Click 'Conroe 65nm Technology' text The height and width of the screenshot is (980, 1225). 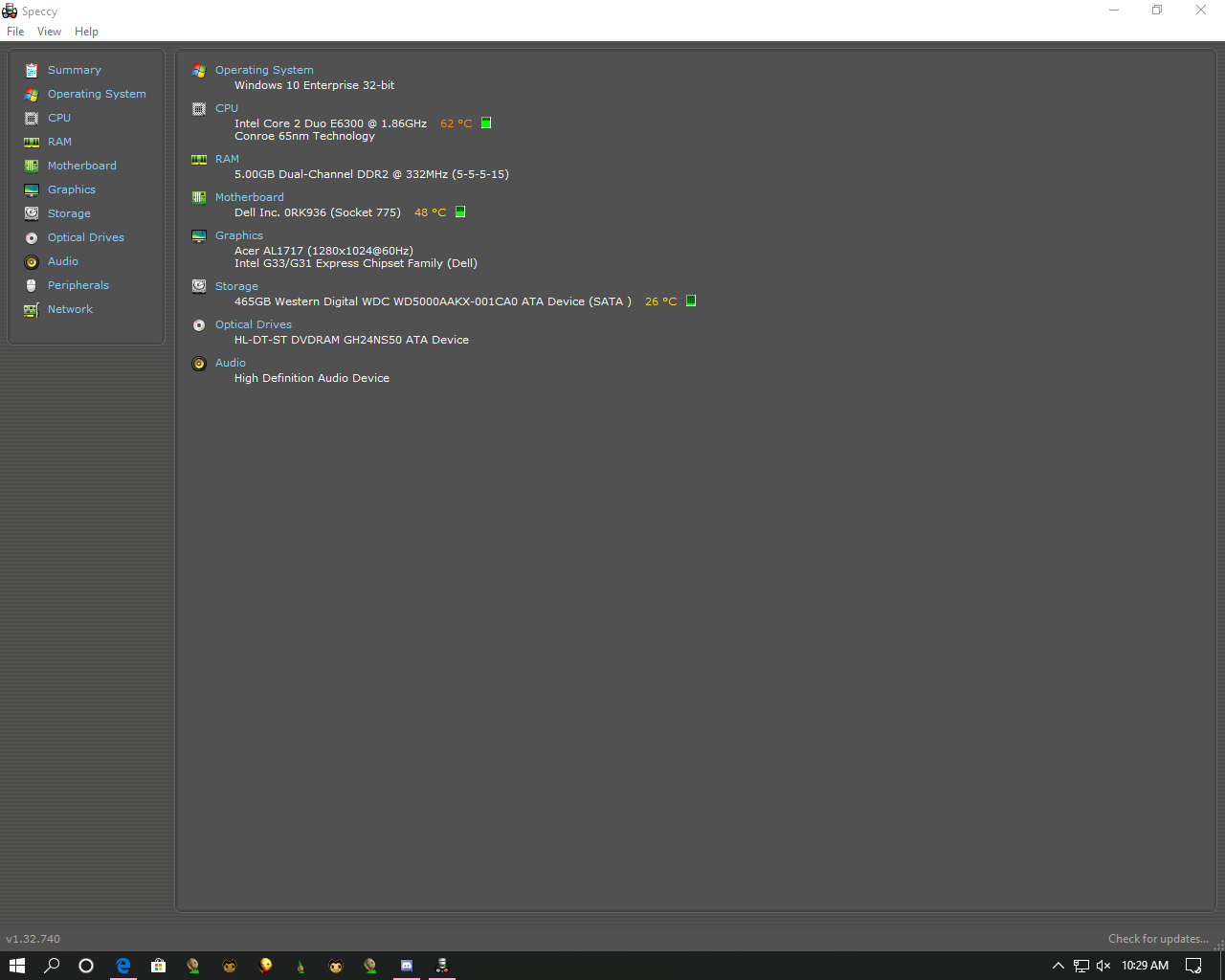click(x=304, y=136)
